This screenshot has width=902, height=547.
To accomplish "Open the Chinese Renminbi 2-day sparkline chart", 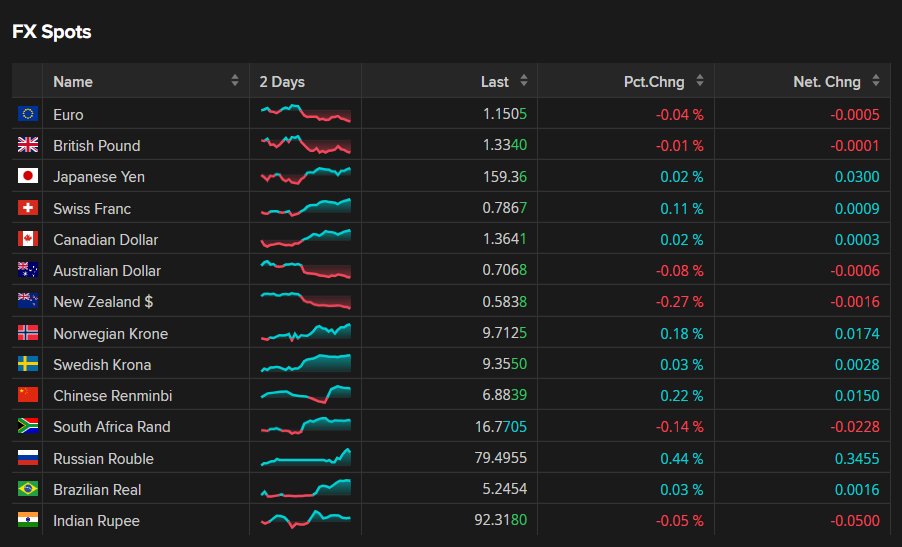I will click(x=305, y=395).
